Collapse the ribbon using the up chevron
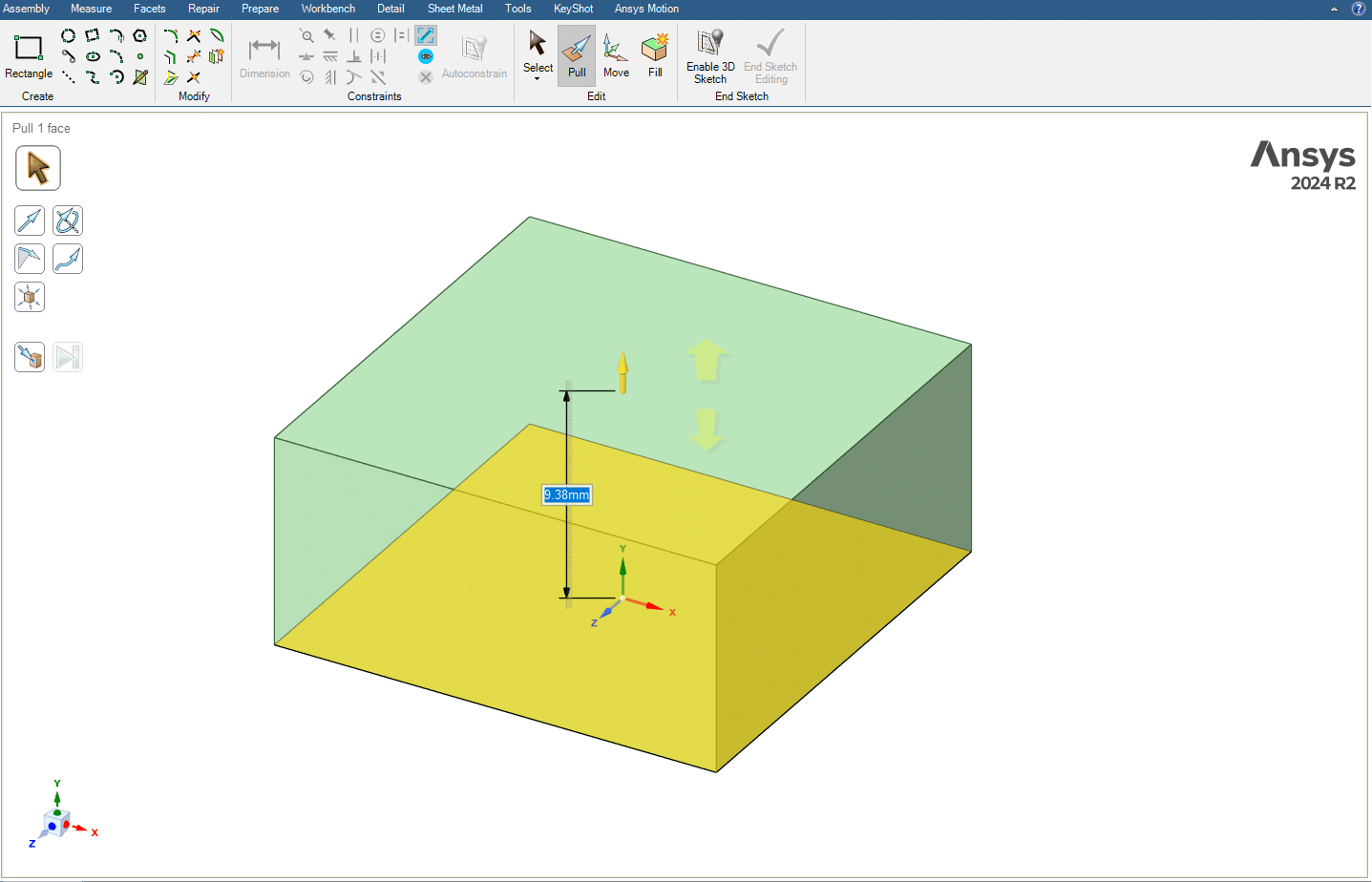 pyautogui.click(x=1334, y=9)
